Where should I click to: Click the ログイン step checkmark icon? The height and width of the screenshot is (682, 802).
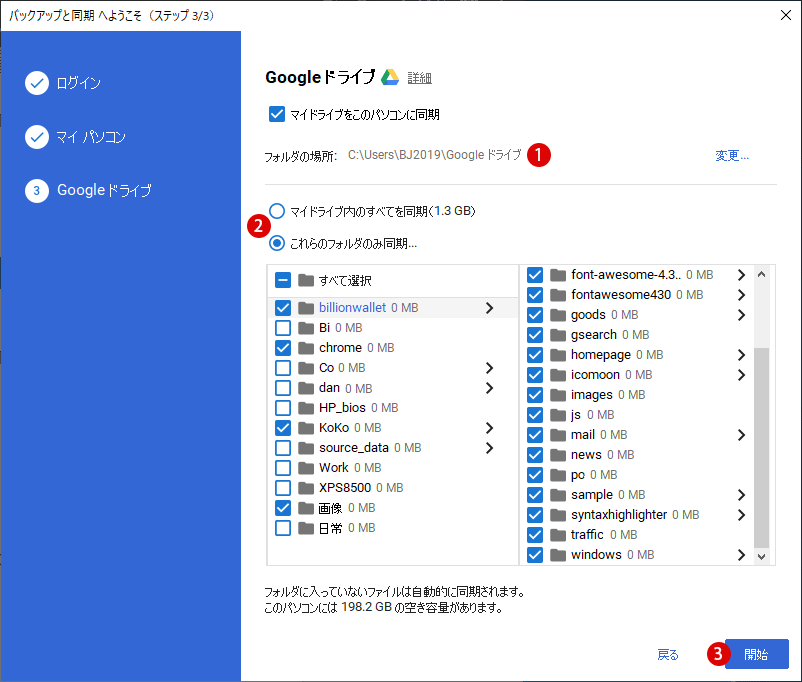coord(37,83)
